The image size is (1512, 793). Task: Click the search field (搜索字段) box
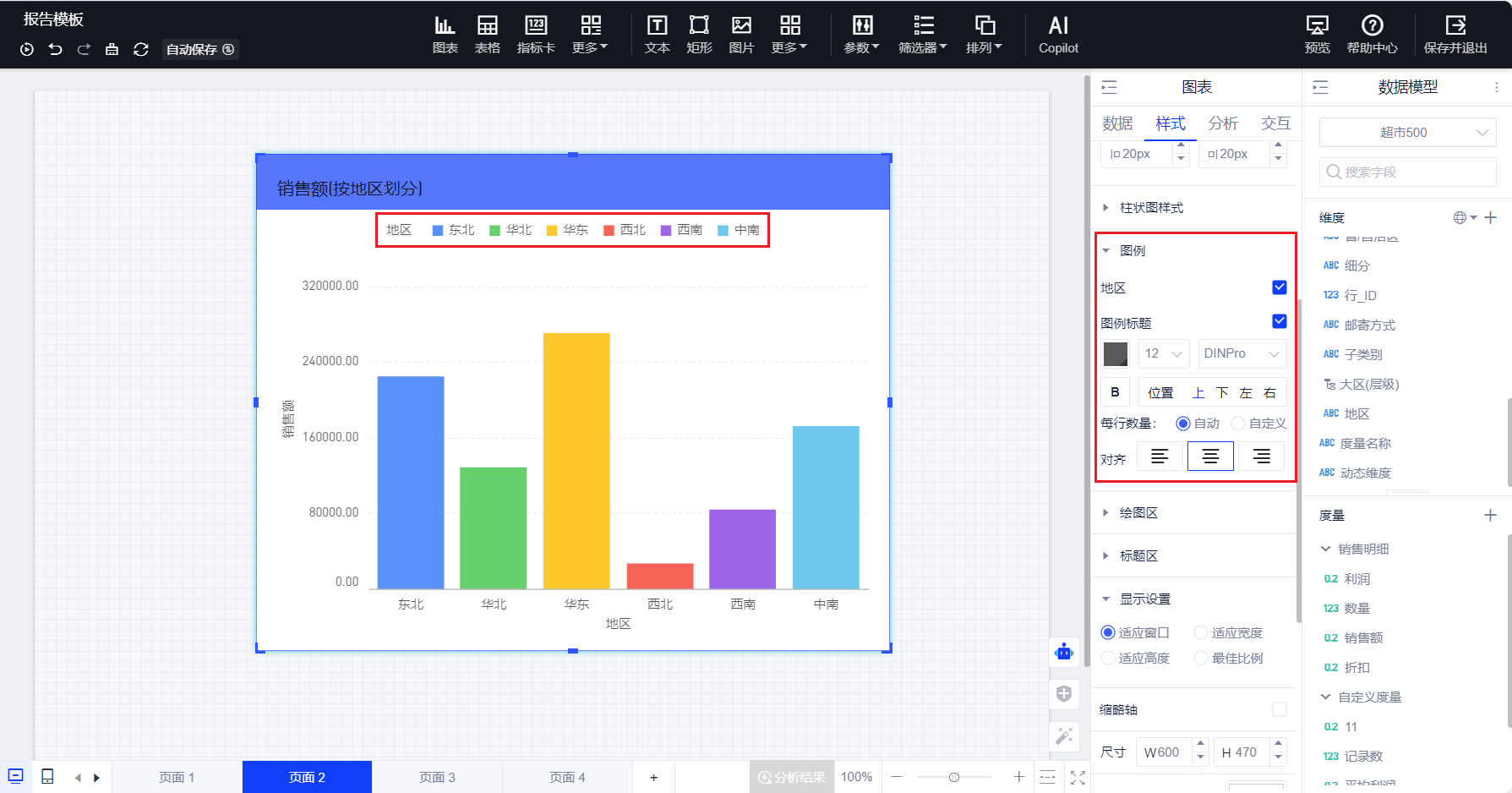(x=1407, y=172)
